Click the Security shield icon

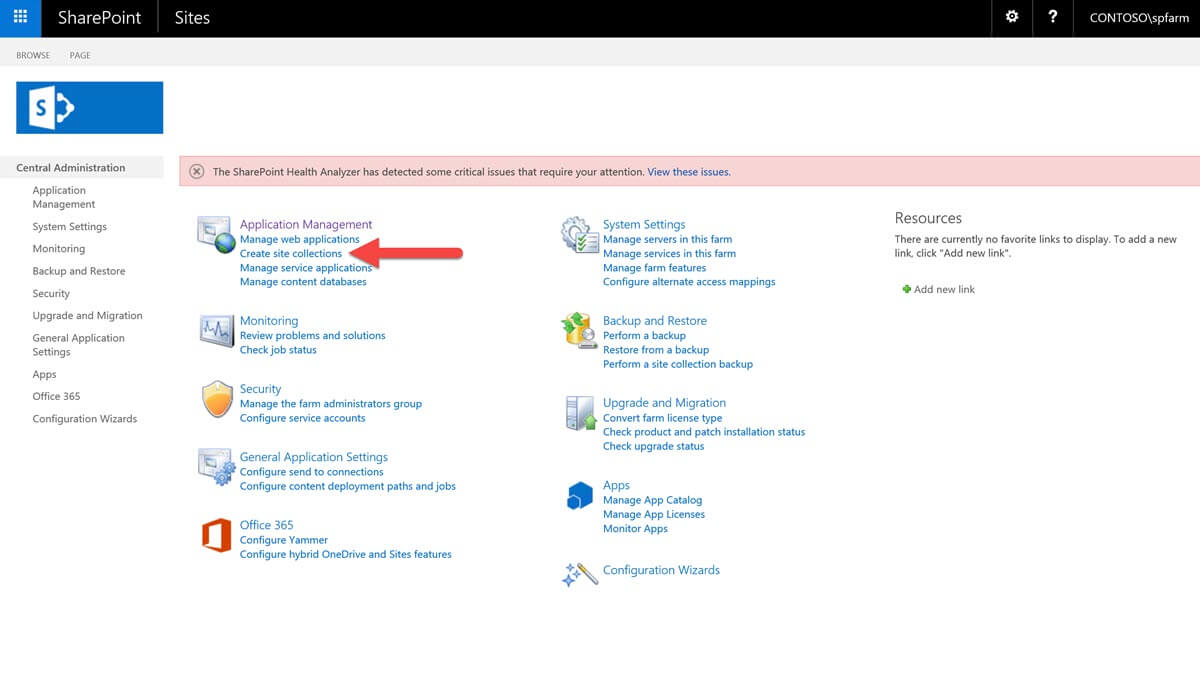click(217, 399)
